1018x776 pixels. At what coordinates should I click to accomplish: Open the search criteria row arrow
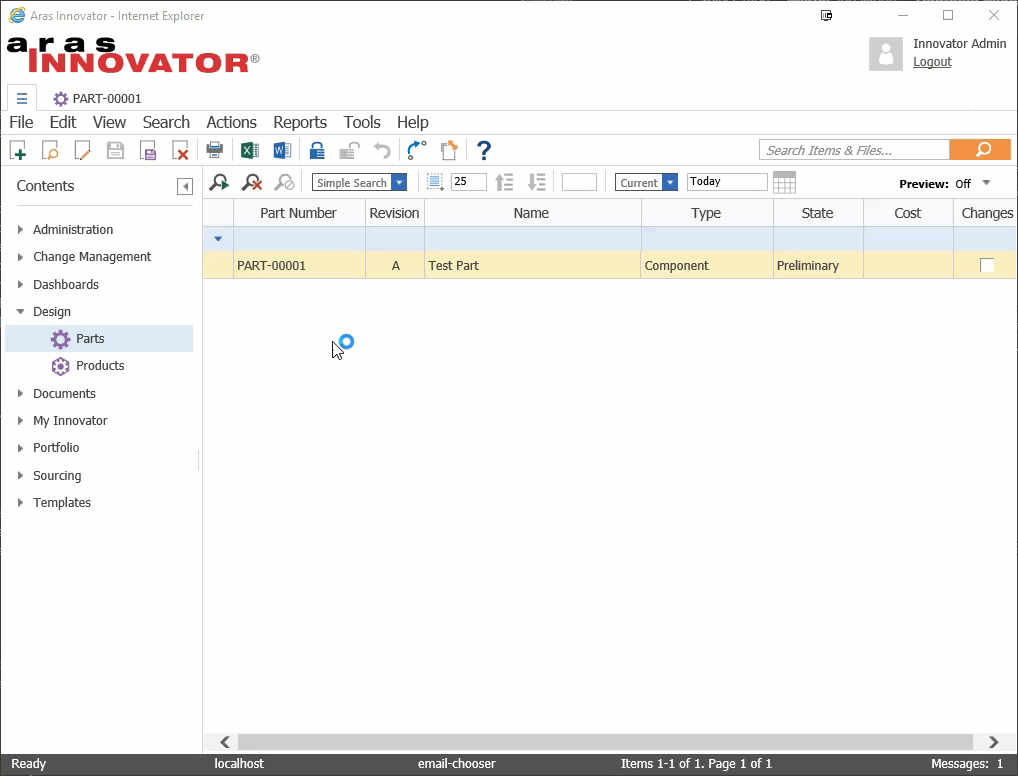click(218, 239)
